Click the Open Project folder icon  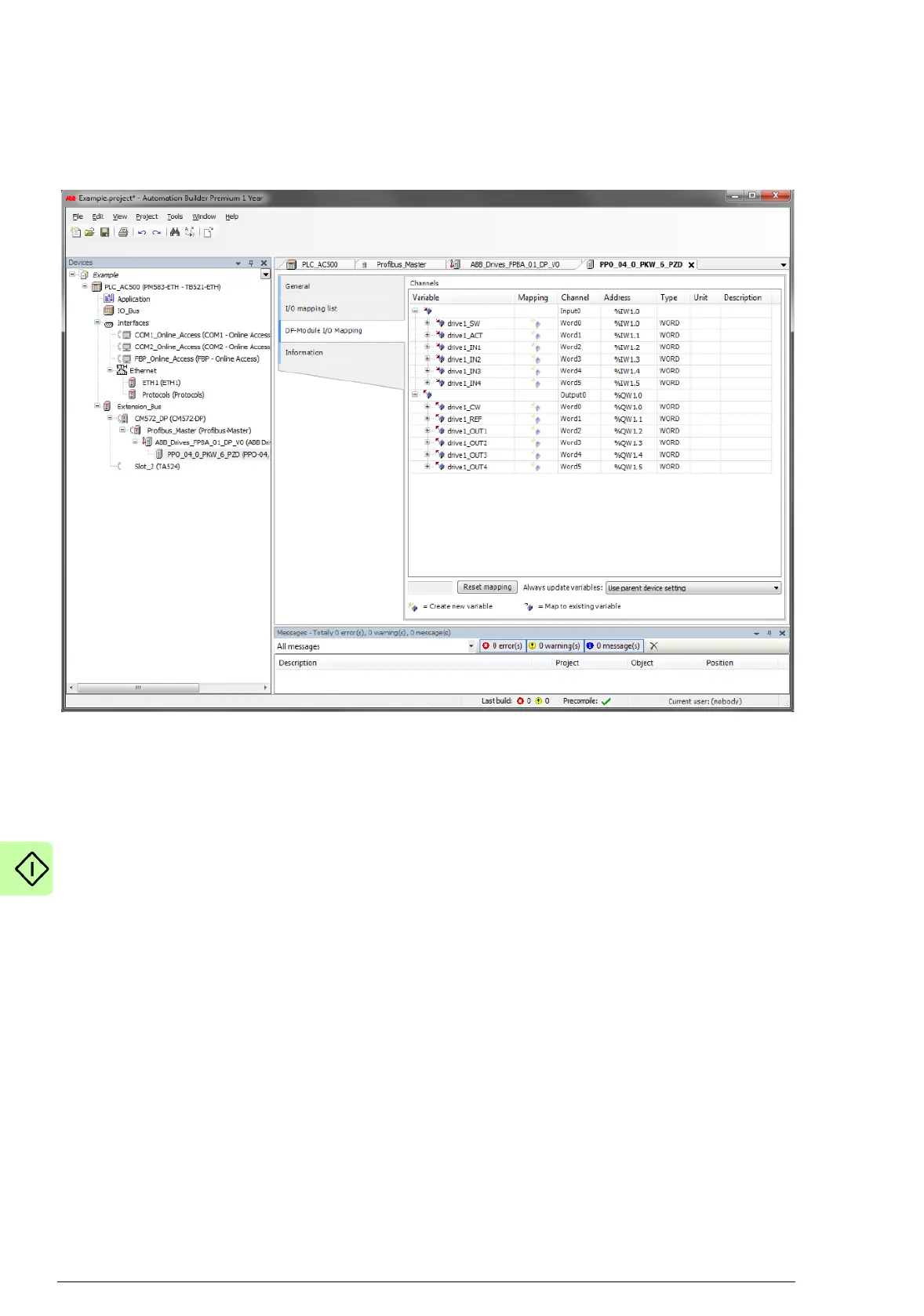[89, 232]
